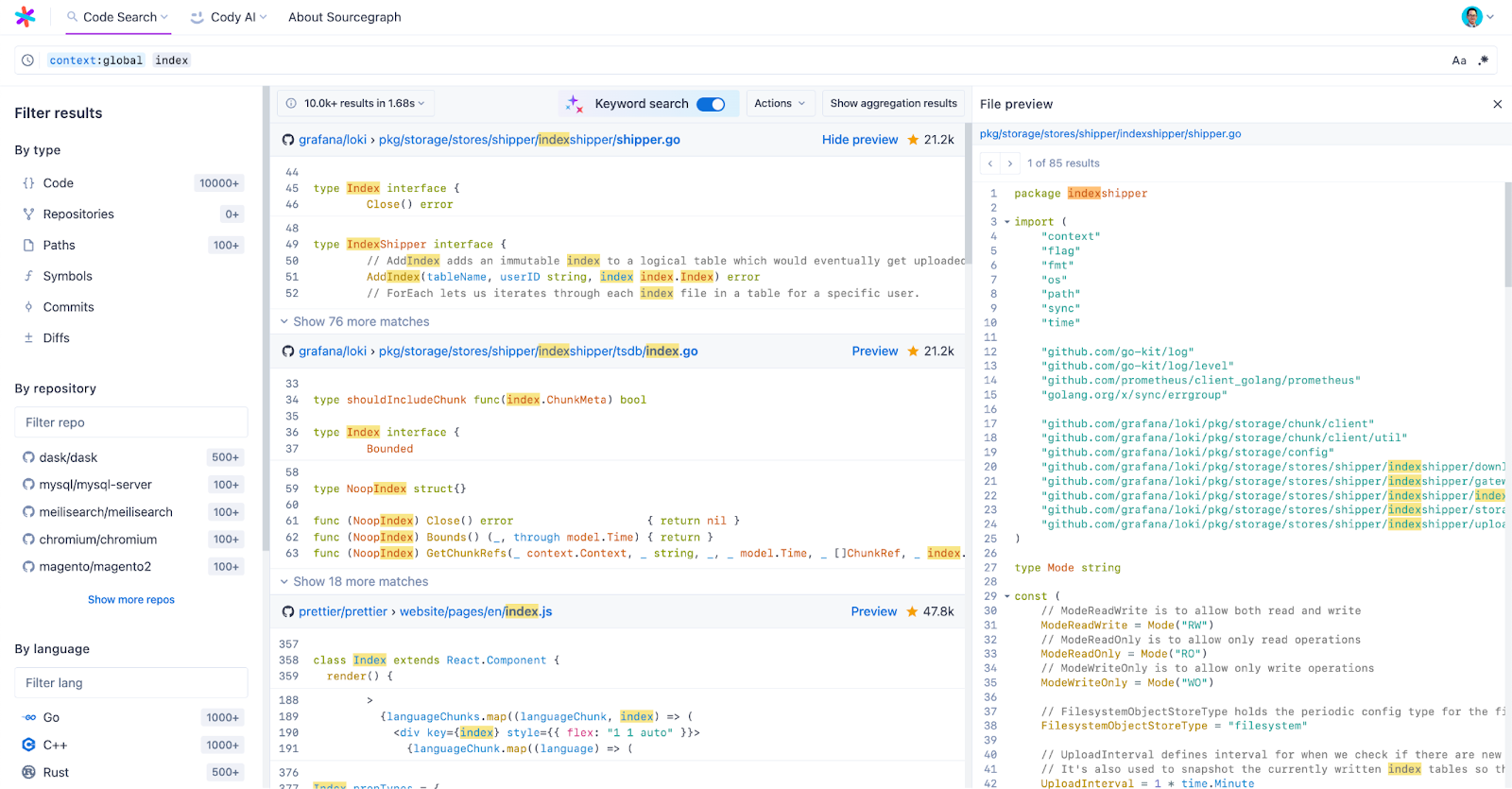Open grafana/loki repo link in shipper.go result
Viewport: 1512px width, 789px height.
[333, 140]
